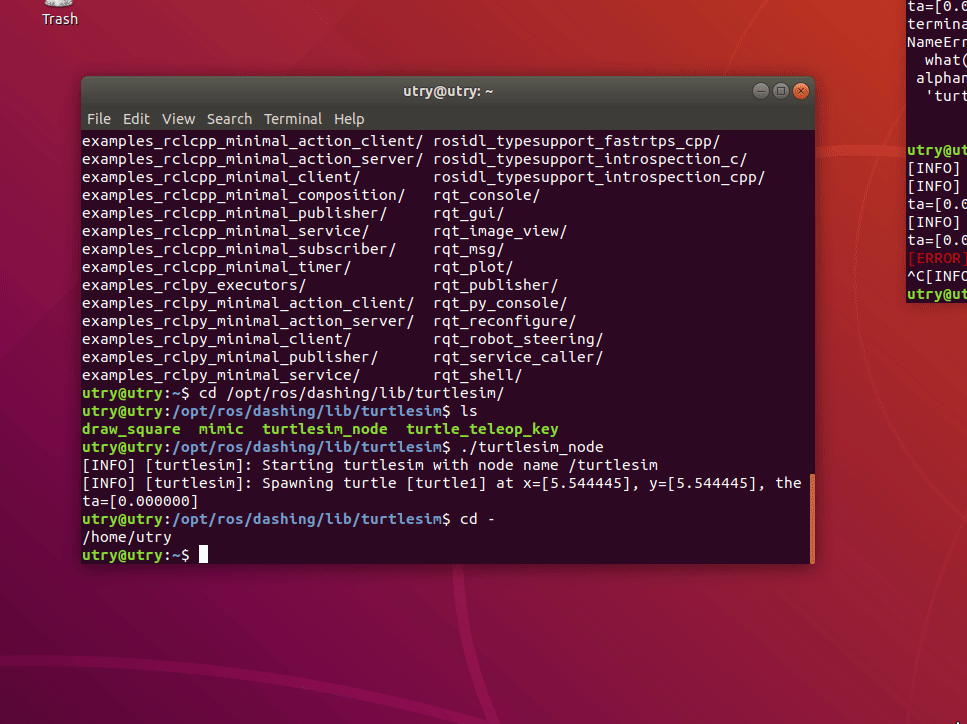Screen dimensions: 967x724
Task: Click 'examples_rclcpp_minimal_subscriber/' entry
Action: tap(239, 249)
